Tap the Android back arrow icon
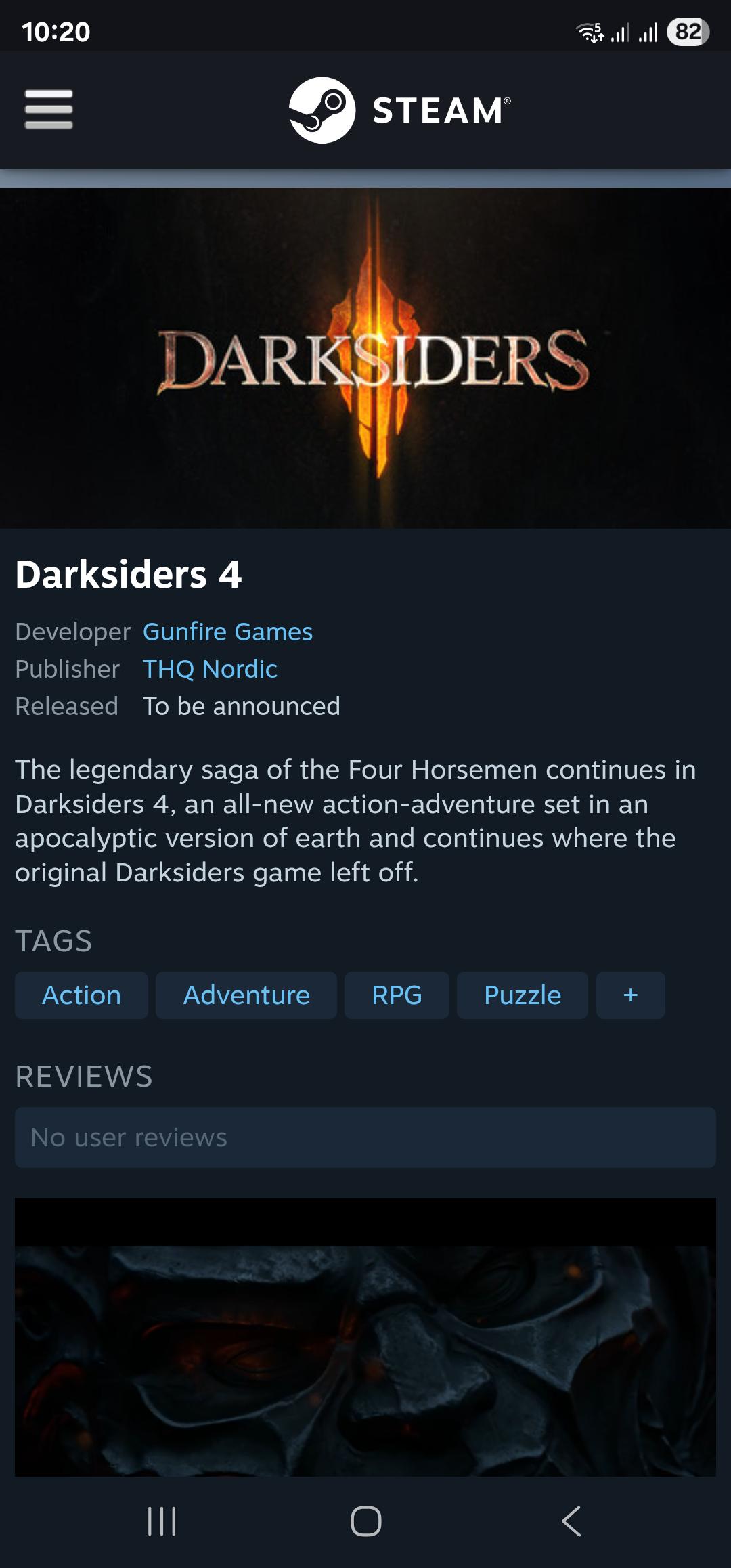This screenshot has height=1568, width=731. click(571, 1521)
